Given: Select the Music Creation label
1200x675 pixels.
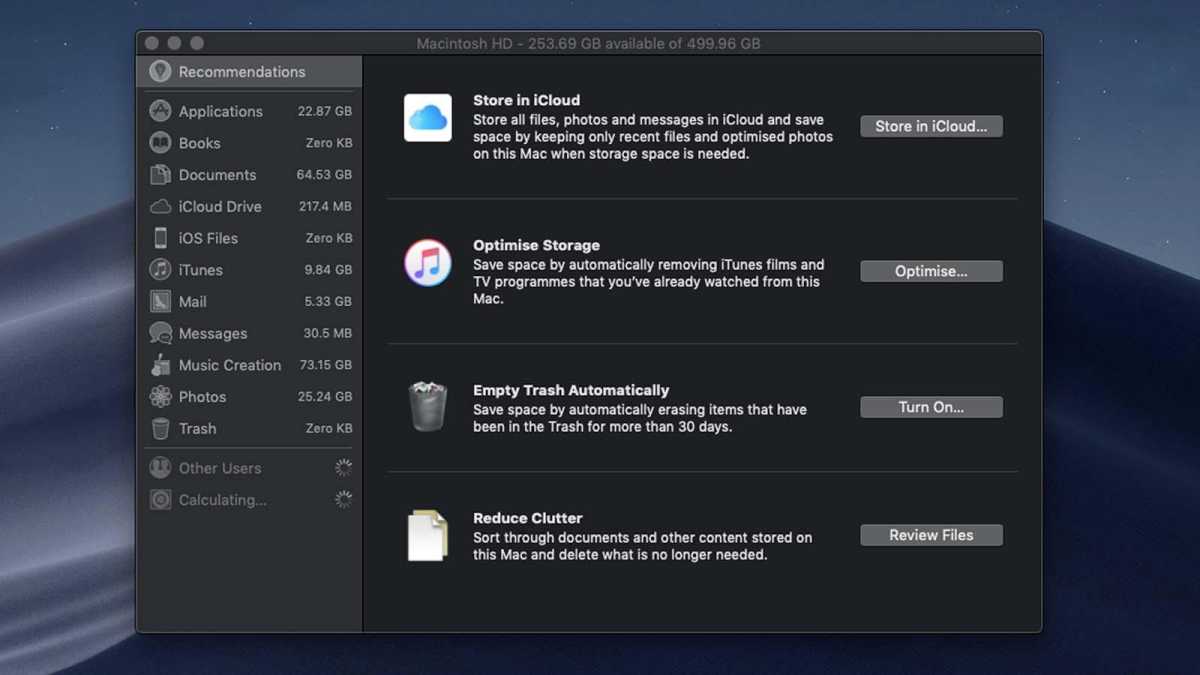Looking at the screenshot, I should 230,365.
